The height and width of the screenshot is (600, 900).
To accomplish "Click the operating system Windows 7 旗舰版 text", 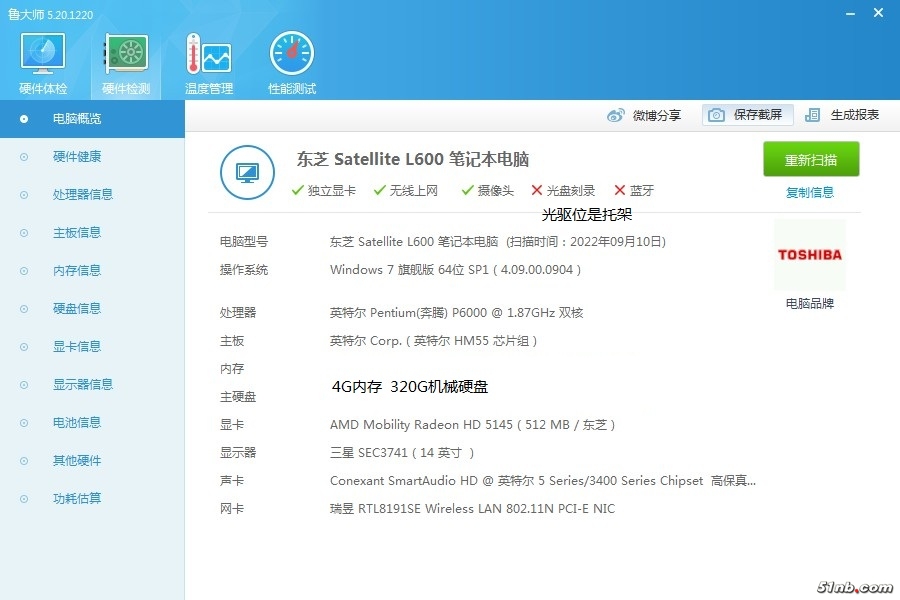I will point(455,270).
